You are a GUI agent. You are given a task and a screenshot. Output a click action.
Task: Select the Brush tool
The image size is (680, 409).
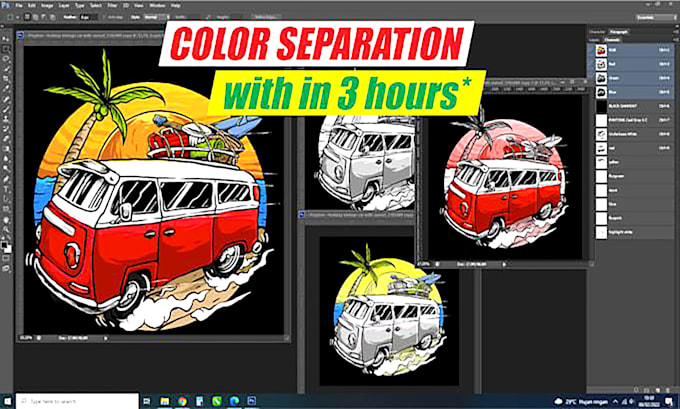point(6,109)
